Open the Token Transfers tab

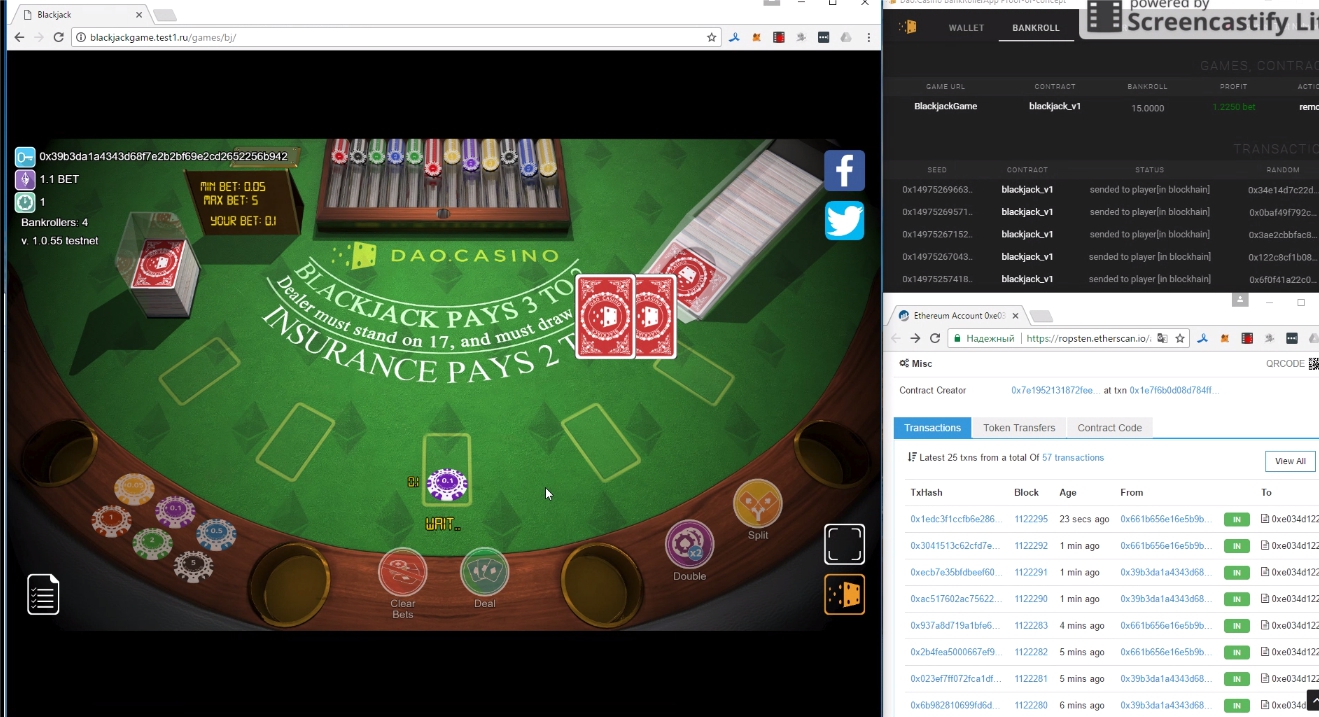click(1019, 428)
